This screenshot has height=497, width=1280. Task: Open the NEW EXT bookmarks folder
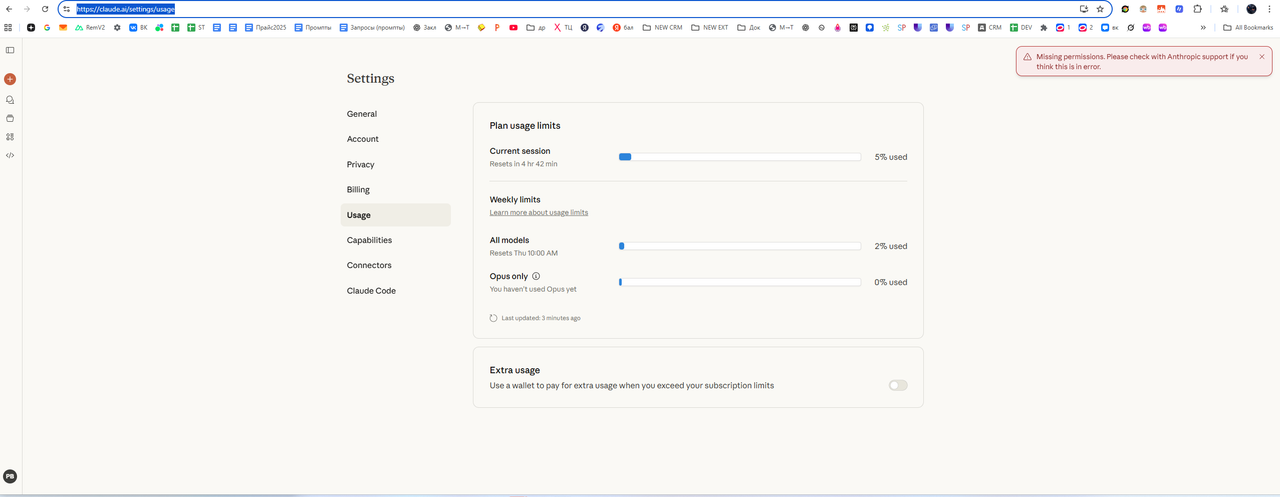point(710,28)
